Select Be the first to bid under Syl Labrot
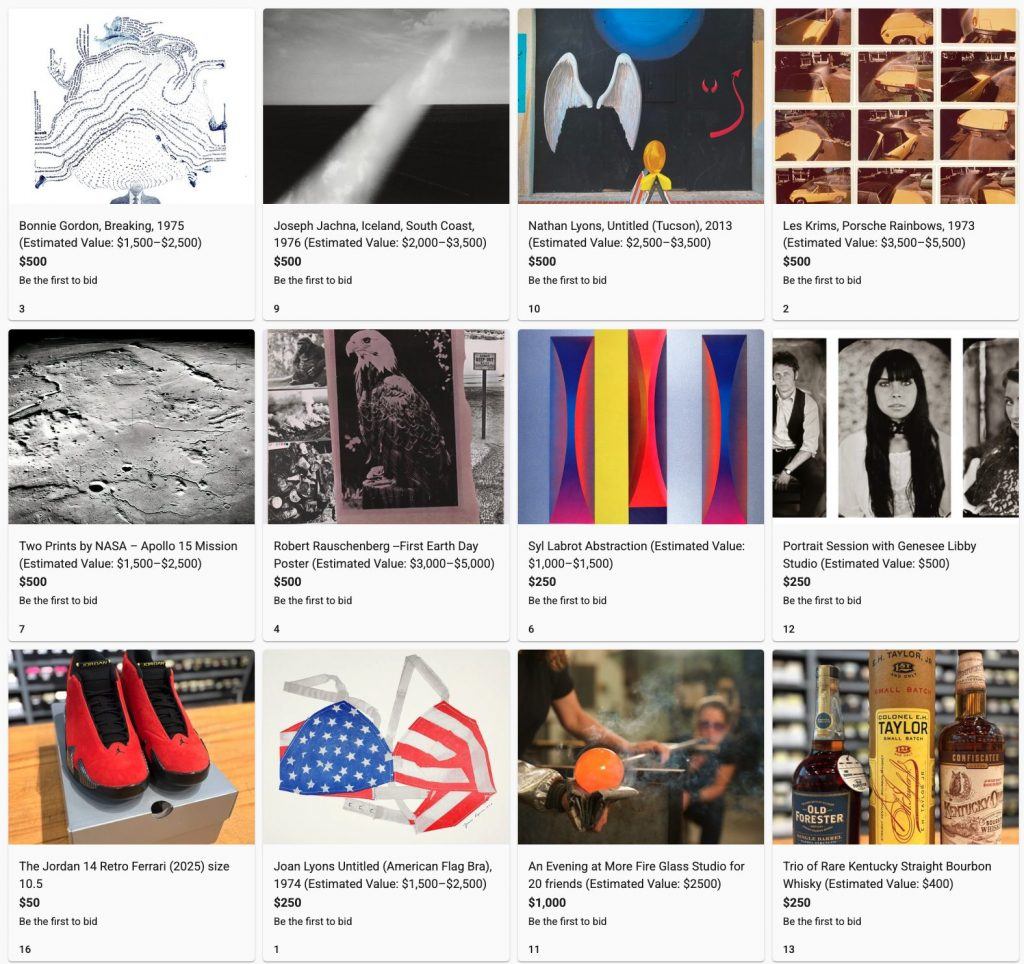The width and height of the screenshot is (1024, 964). point(567,600)
